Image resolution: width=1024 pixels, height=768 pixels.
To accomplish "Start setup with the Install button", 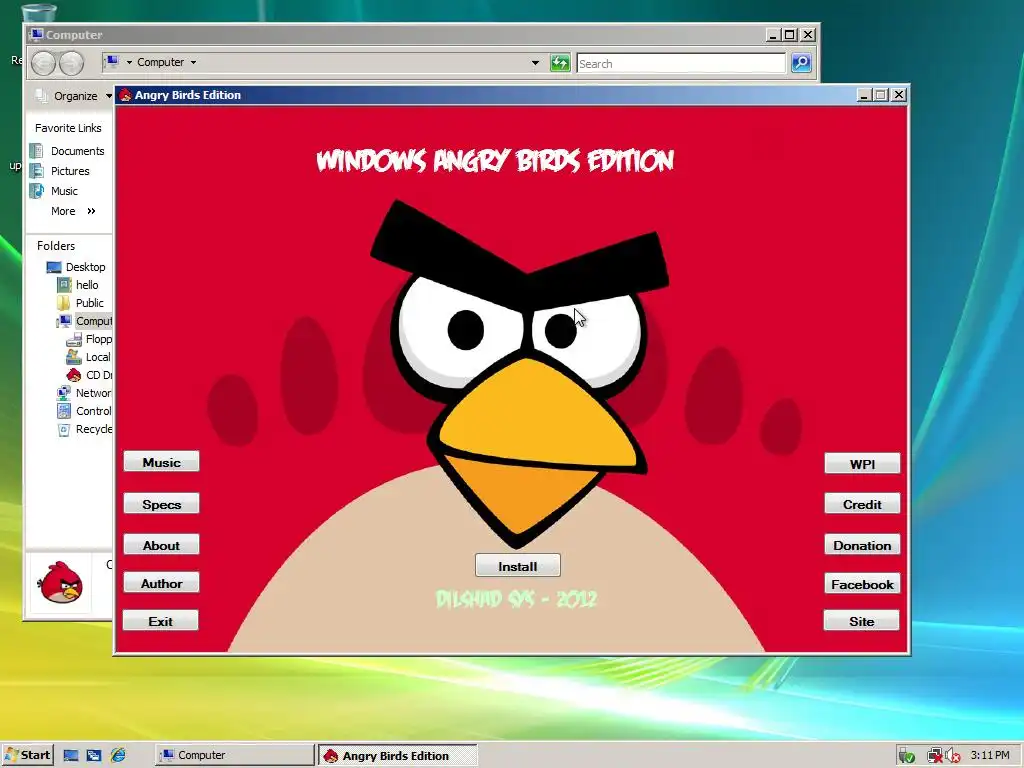I will (x=518, y=566).
